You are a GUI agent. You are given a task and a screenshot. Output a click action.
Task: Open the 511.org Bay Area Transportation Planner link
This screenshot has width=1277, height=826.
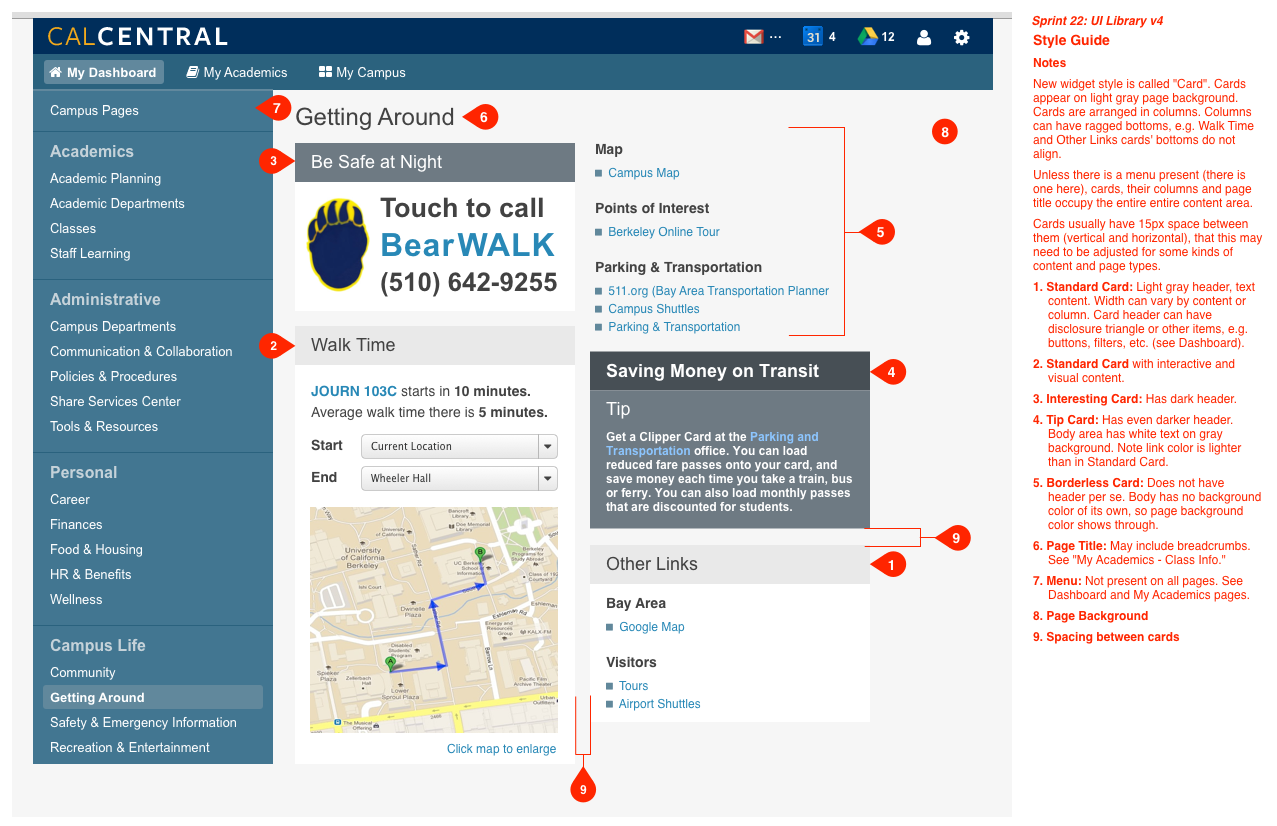click(x=718, y=291)
